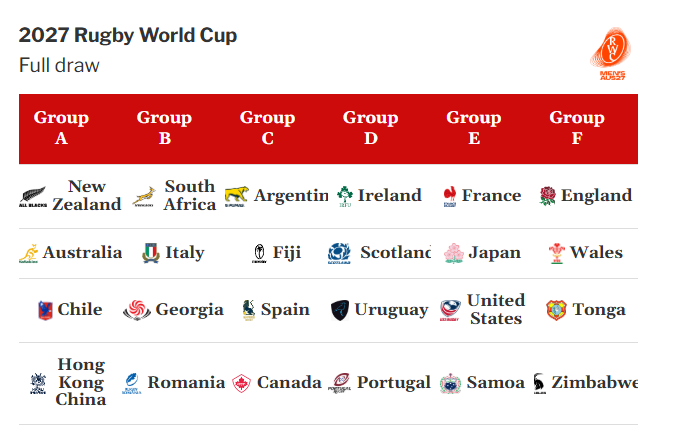Click the England red rose logo
This screenshot has width=688, height=433.
[x=547, y=196]
